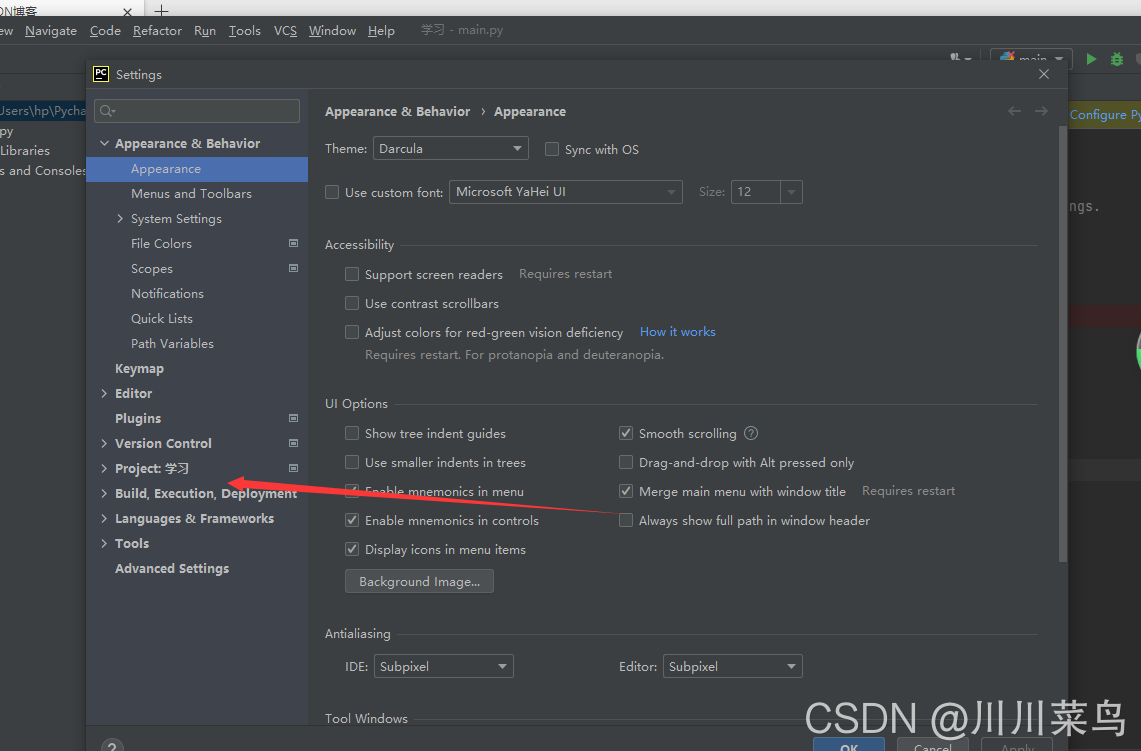This screenshot has width=1141, height=751.
Task: Disable Smooth scrolling checkbox
Action: [626, 433]
